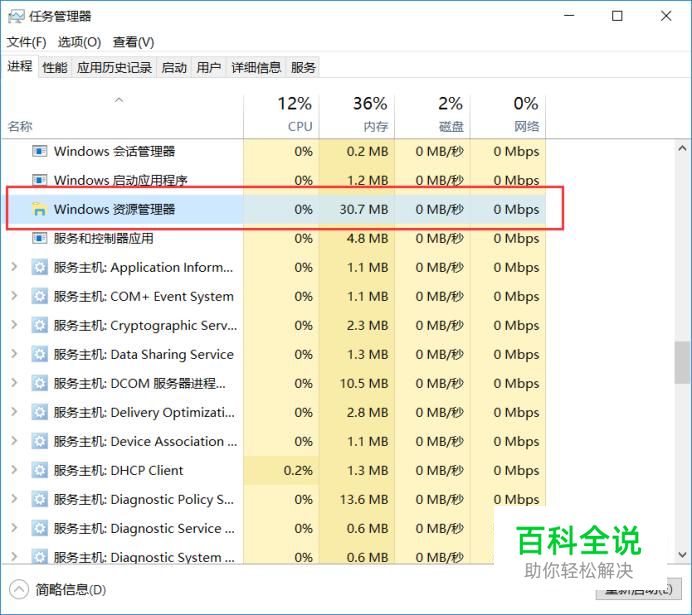Click gear icon of Diagnostic System host
This screenshot has width=692, height=615.
[x=40, y=557]
